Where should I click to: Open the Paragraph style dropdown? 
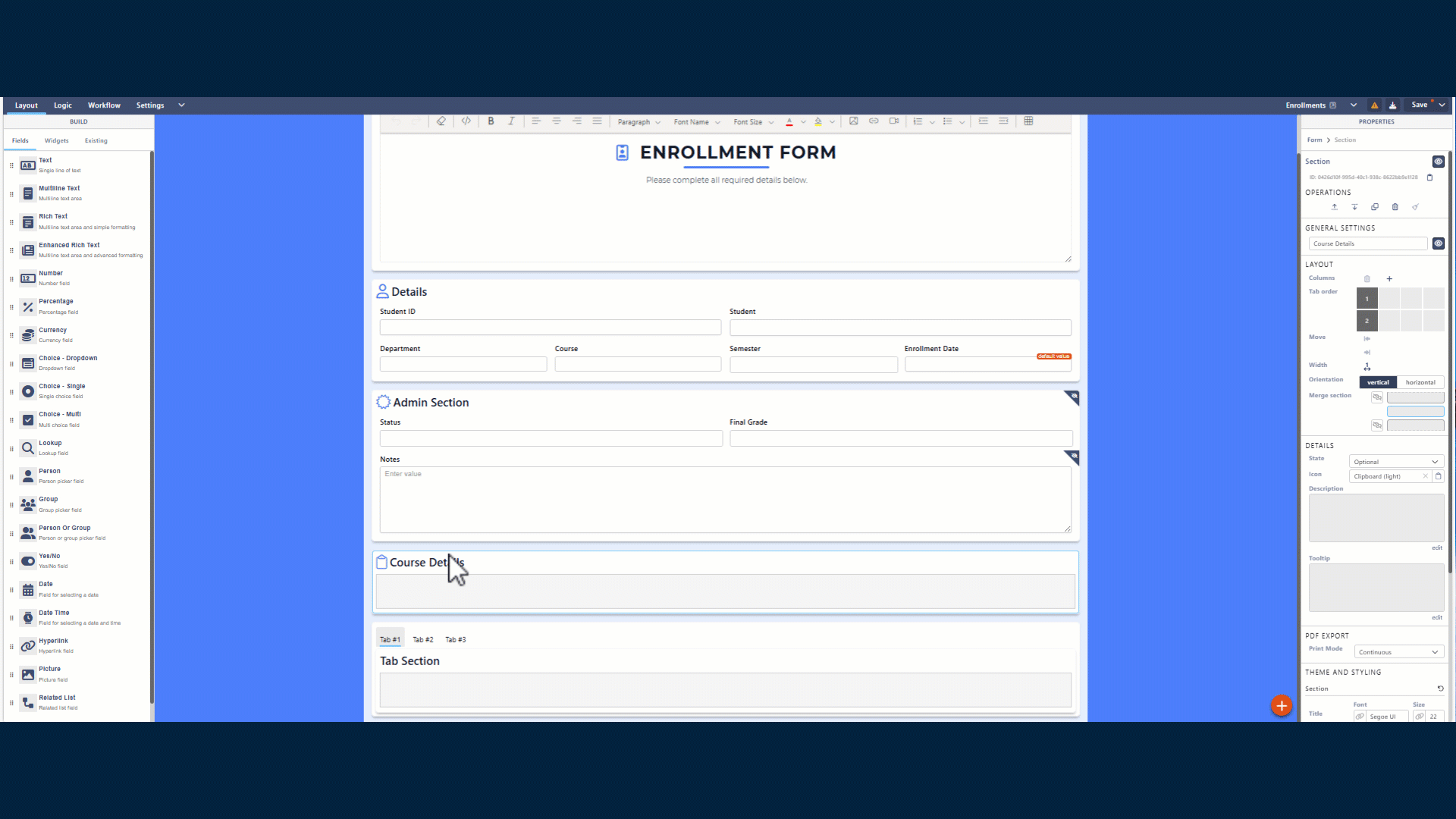(x=639, y=122)
